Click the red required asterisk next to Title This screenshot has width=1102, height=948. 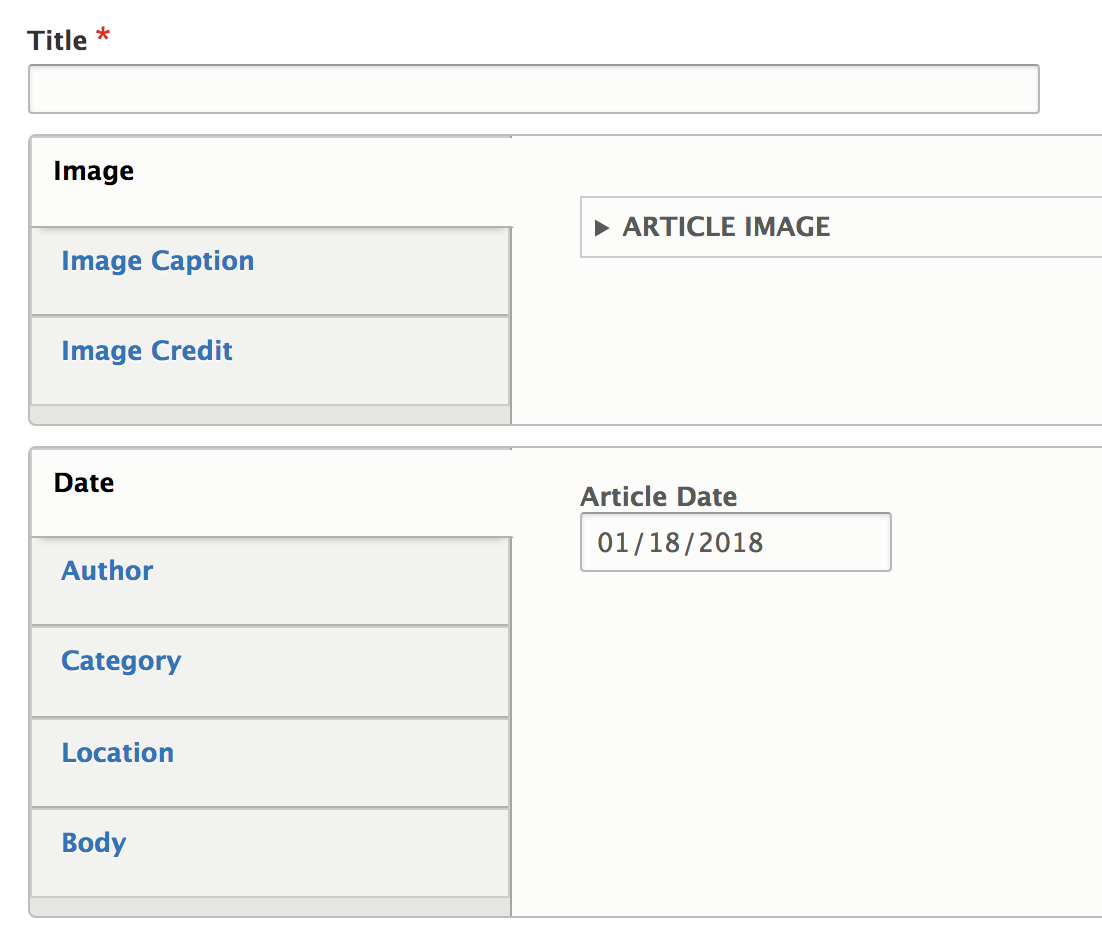pyautogui.click(x=103, y=38)
